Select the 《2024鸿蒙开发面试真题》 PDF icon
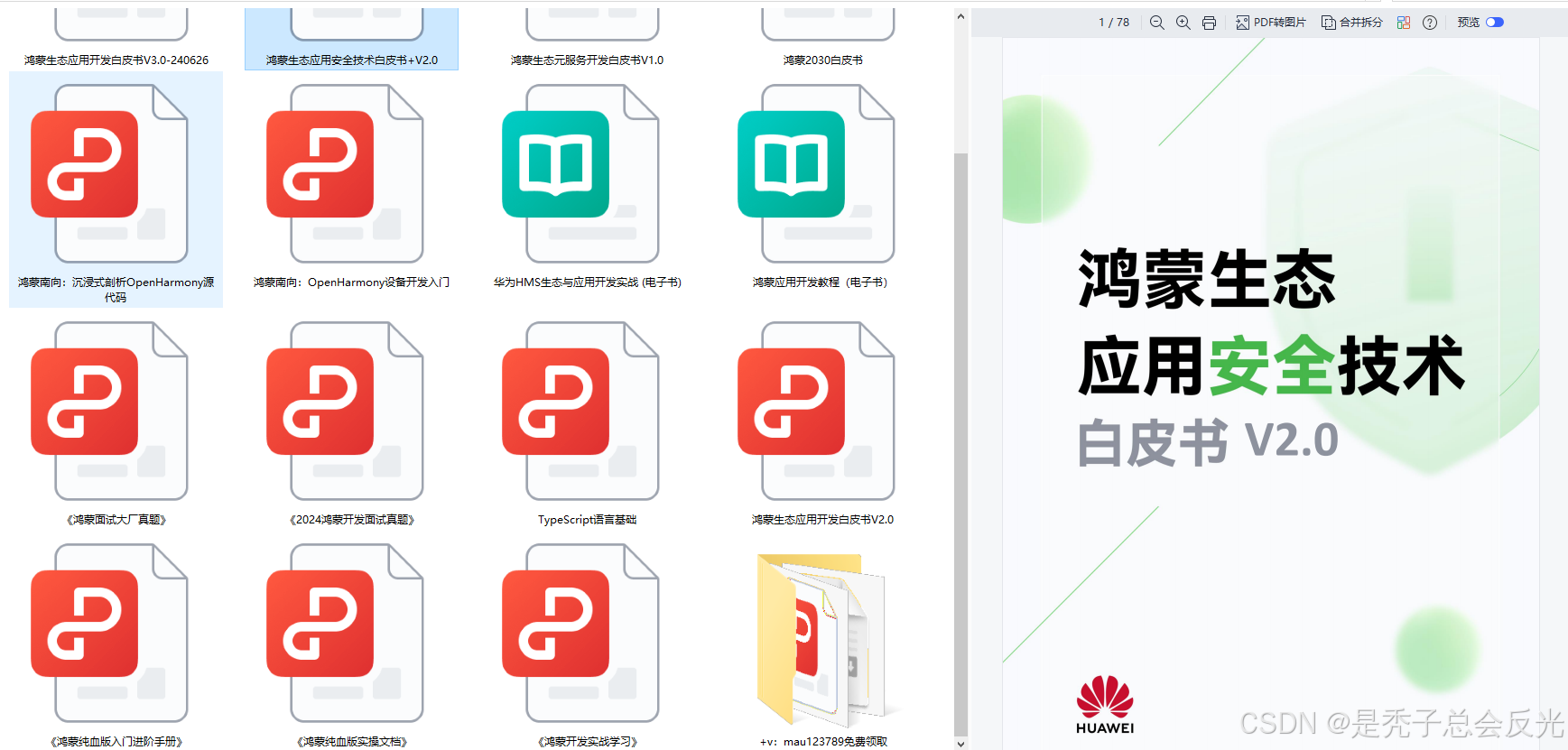 tap(345, 411)
